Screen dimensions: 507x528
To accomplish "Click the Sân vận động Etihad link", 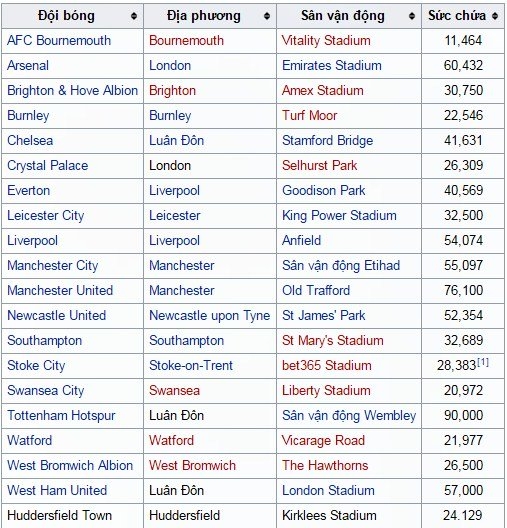I will pos(341,266).
